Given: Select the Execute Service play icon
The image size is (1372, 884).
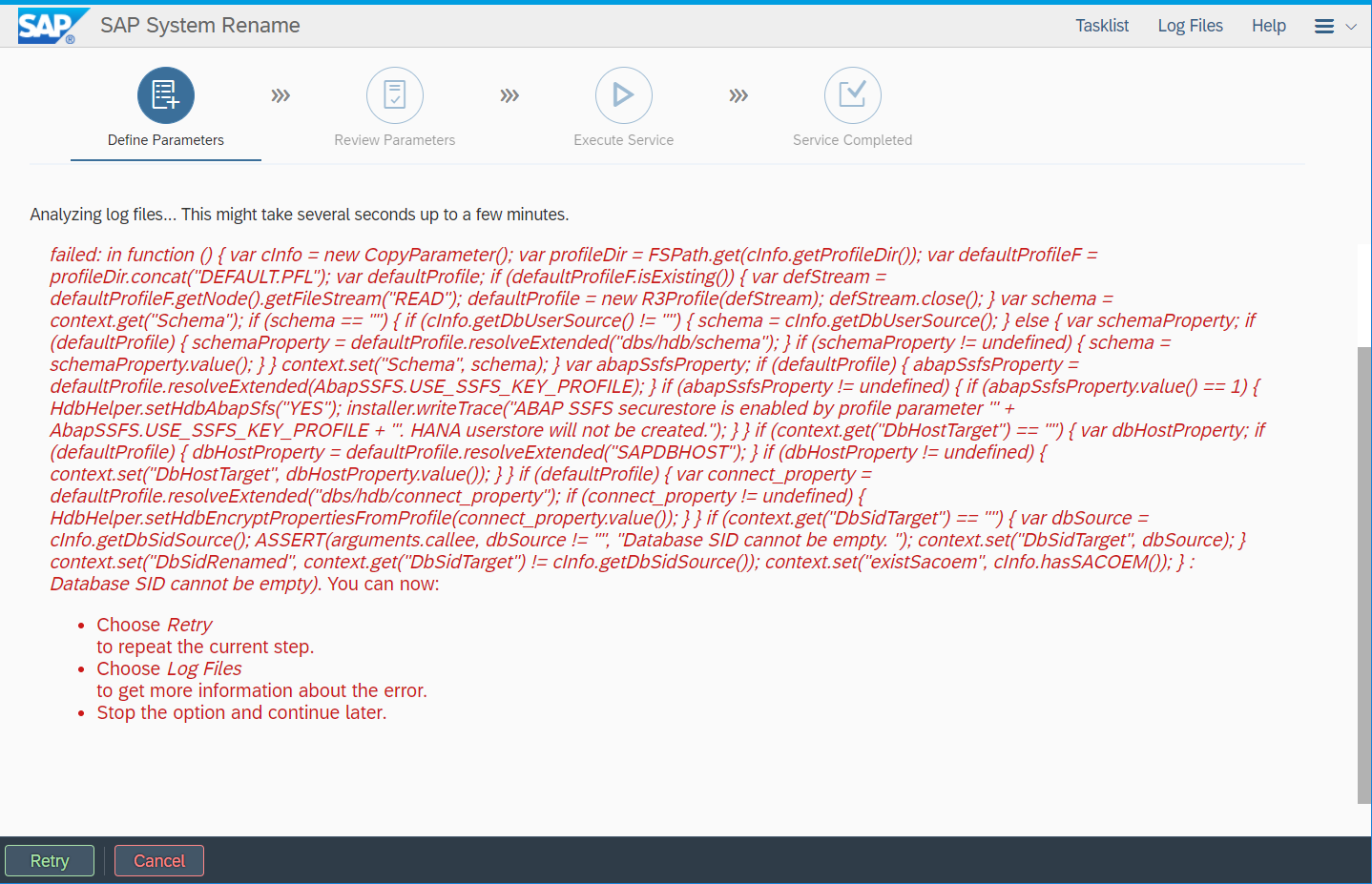Looking at the screenshot, I should pyautogui.click(x=624, y=95).
